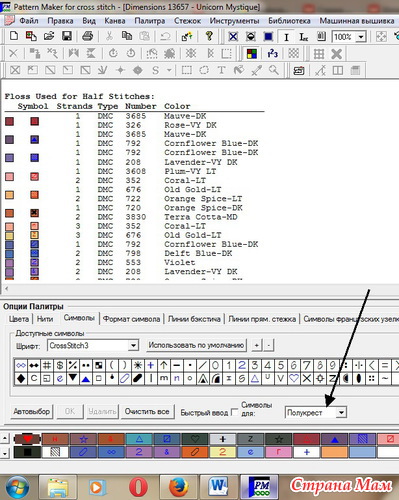Click the grid icon in second toolbar
399x500 pixels.
(x=319, y=54)
